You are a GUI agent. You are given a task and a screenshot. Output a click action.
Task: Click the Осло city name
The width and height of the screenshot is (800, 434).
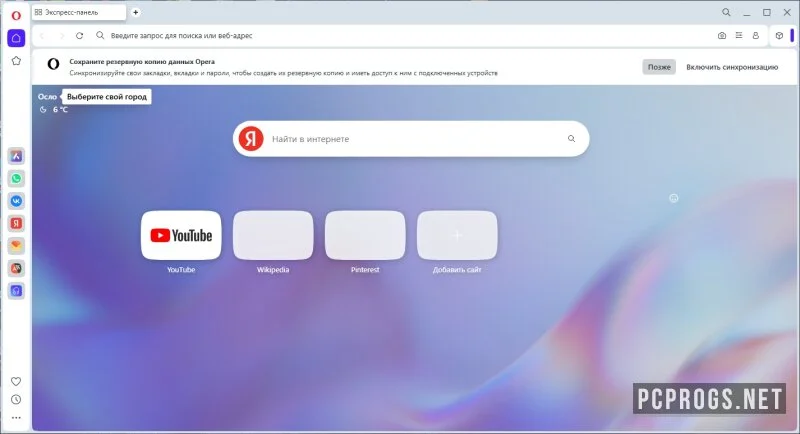(47, 96)
